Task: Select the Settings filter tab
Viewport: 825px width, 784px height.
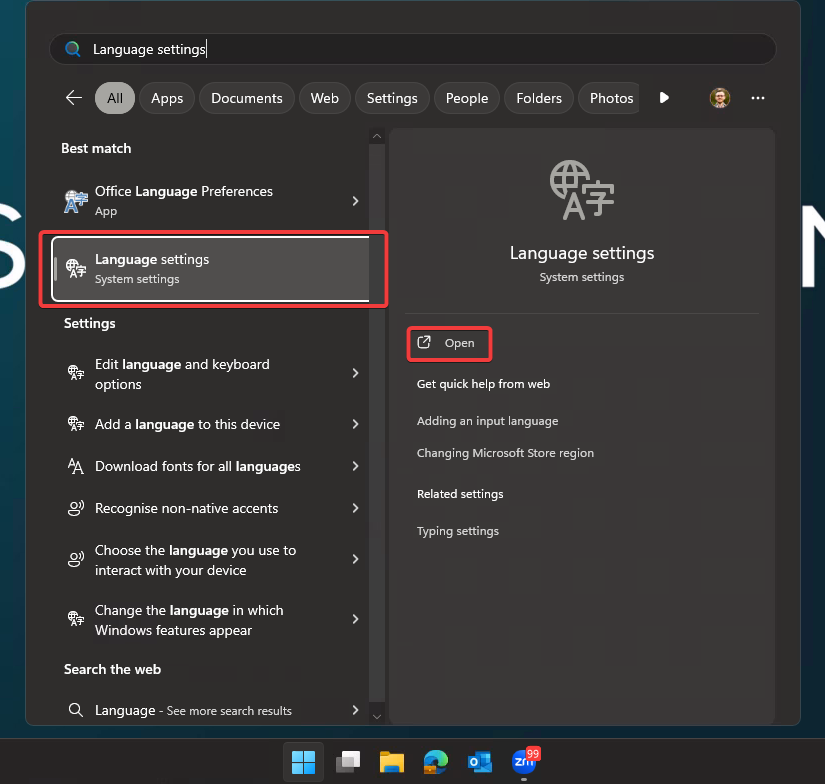Action: pos(392,98)
